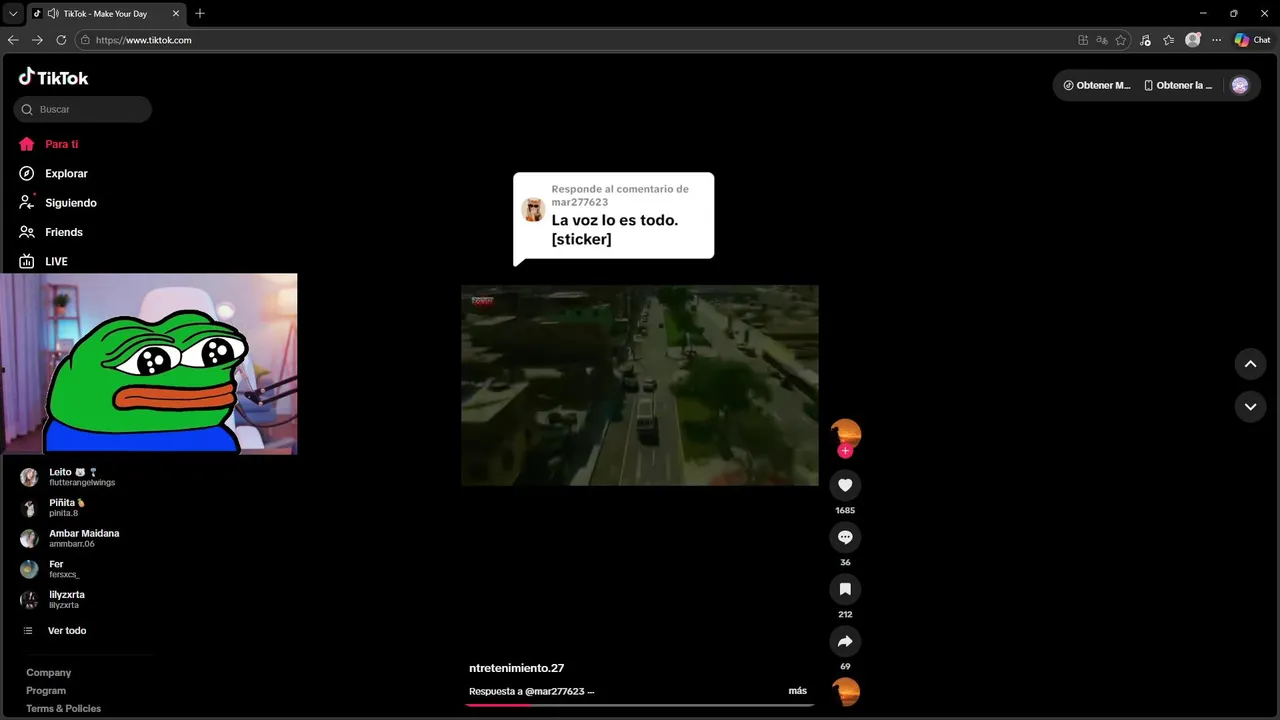Go to previous video with up chevron
1280x720 pixels.
click(1250, 364)
